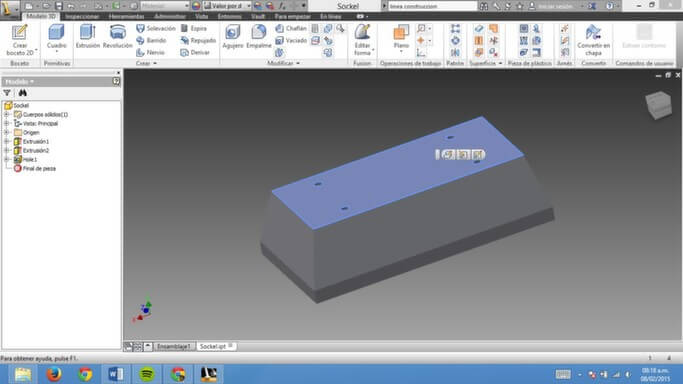Screen dimensions: 683x384
Task: Select the Empalme fillet tool
Action: 259,36
